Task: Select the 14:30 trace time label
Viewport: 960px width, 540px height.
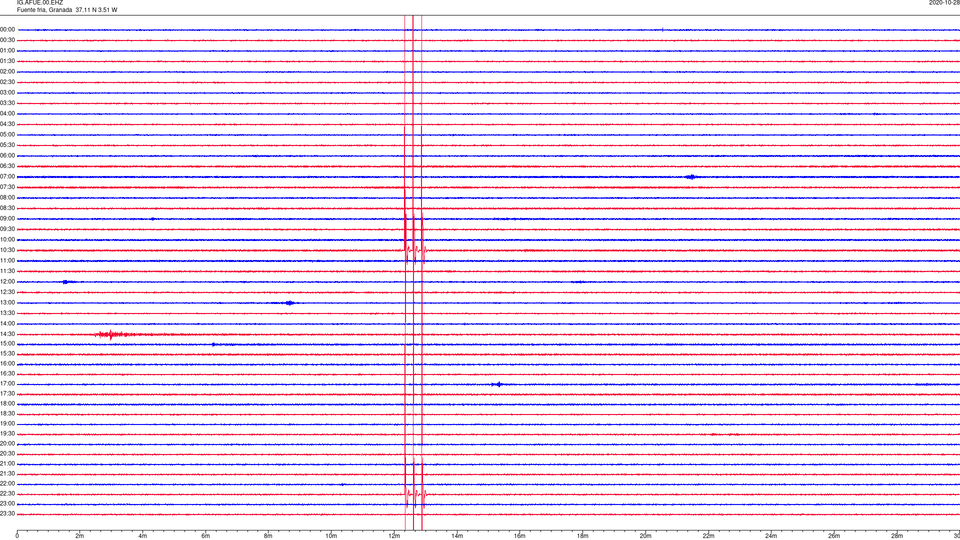Action: click(x=7, y=334)
